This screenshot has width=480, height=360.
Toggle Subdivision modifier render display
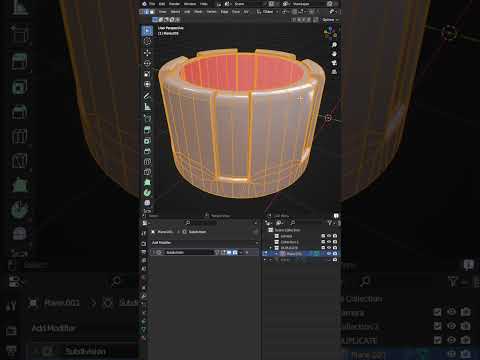click(235, 253)
